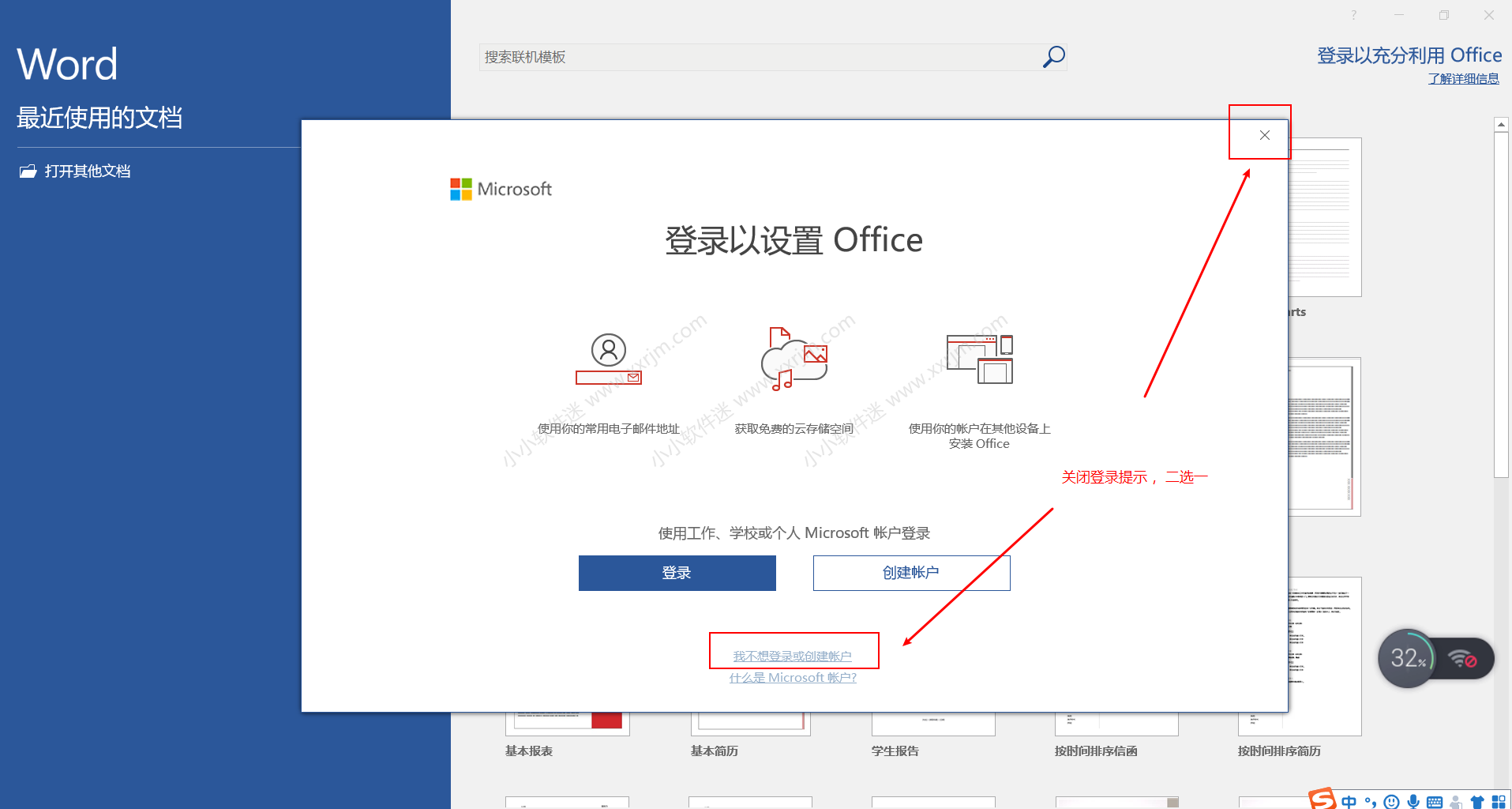Open the Sogou soft keyboard icon

1435,802
